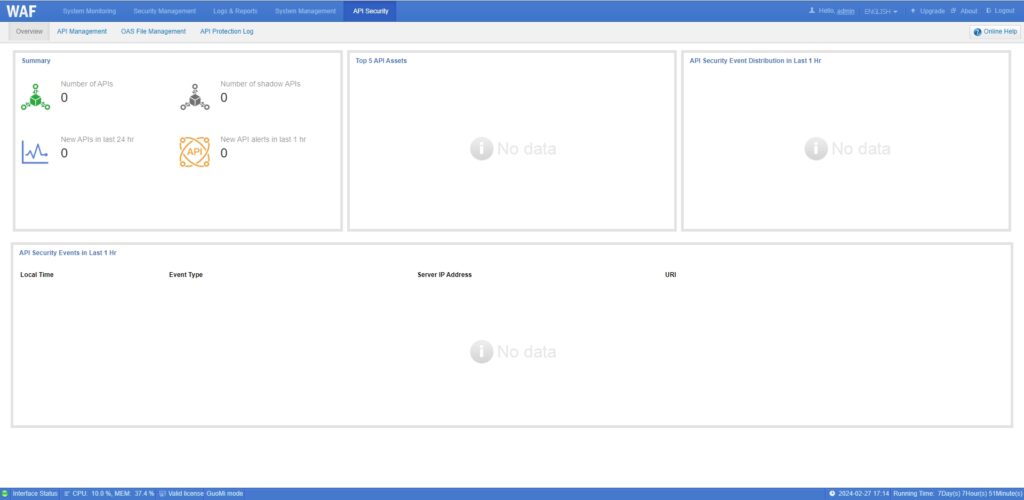Click the Number of shadow APIs label
1024x500 pixels.
pos(261,84)
